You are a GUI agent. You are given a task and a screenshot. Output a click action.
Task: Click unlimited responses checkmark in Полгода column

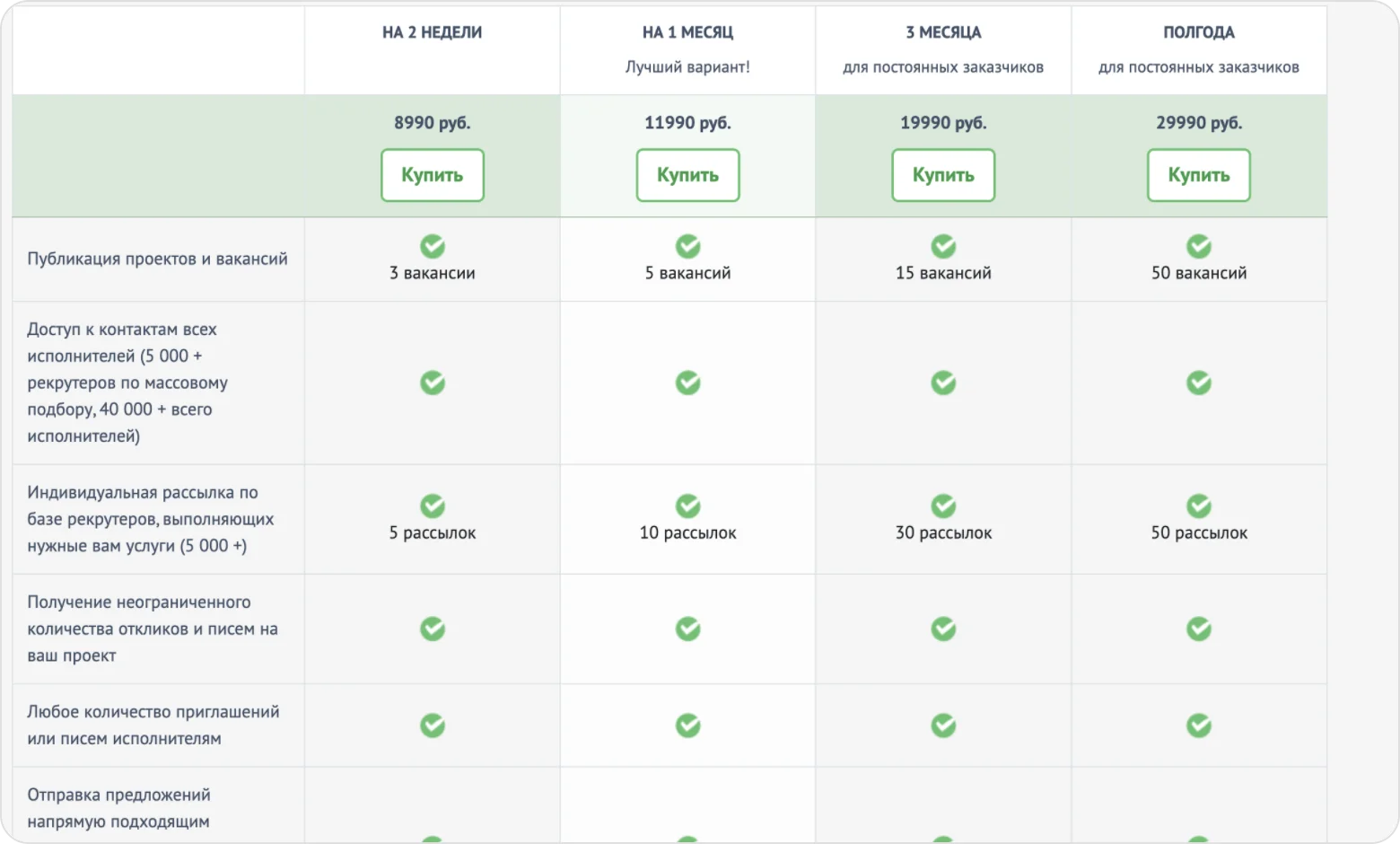tap(1198, 629)
